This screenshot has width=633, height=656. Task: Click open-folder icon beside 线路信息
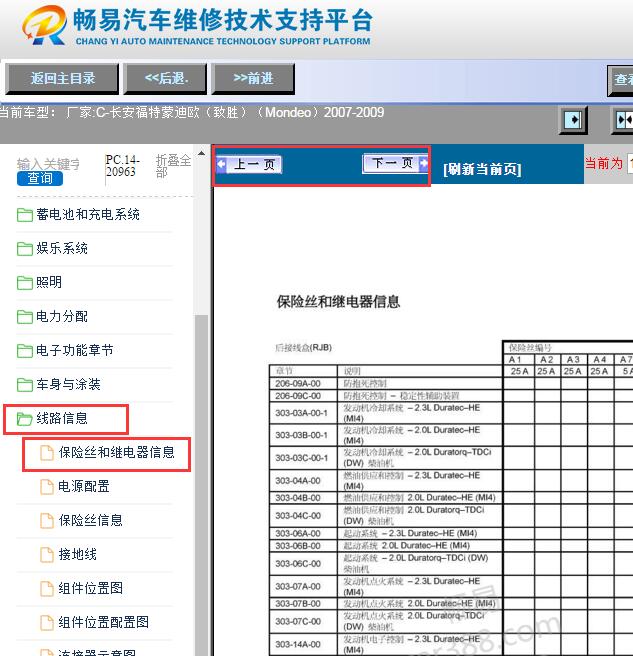(25, 419)
